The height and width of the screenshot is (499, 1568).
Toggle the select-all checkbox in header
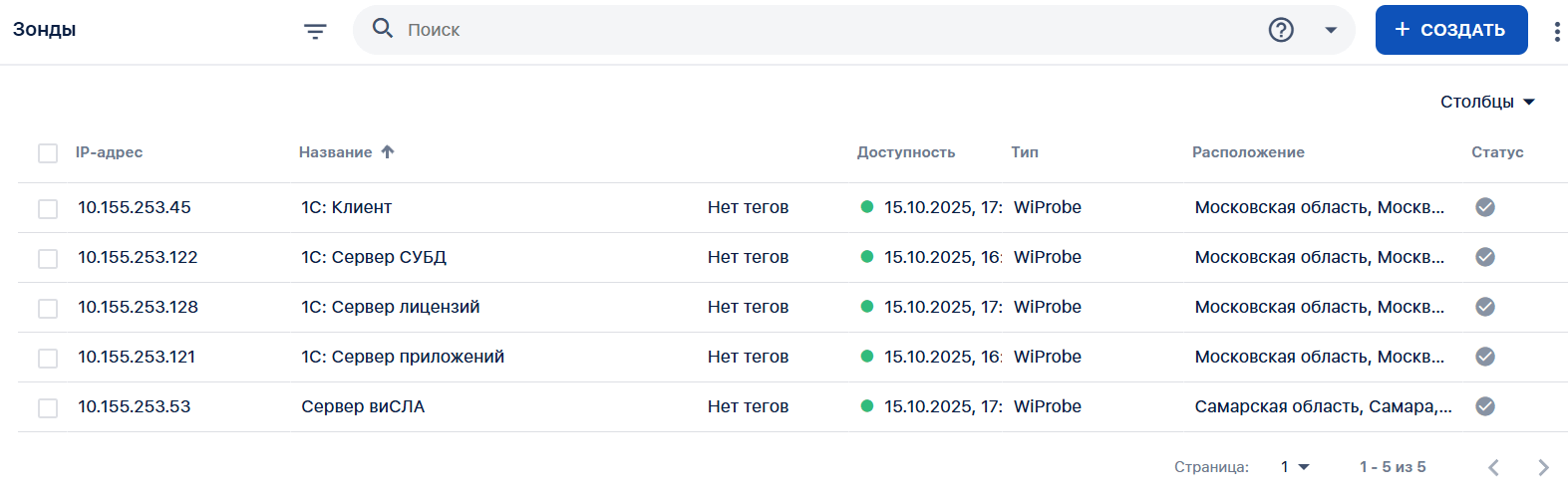pos(48,153)
